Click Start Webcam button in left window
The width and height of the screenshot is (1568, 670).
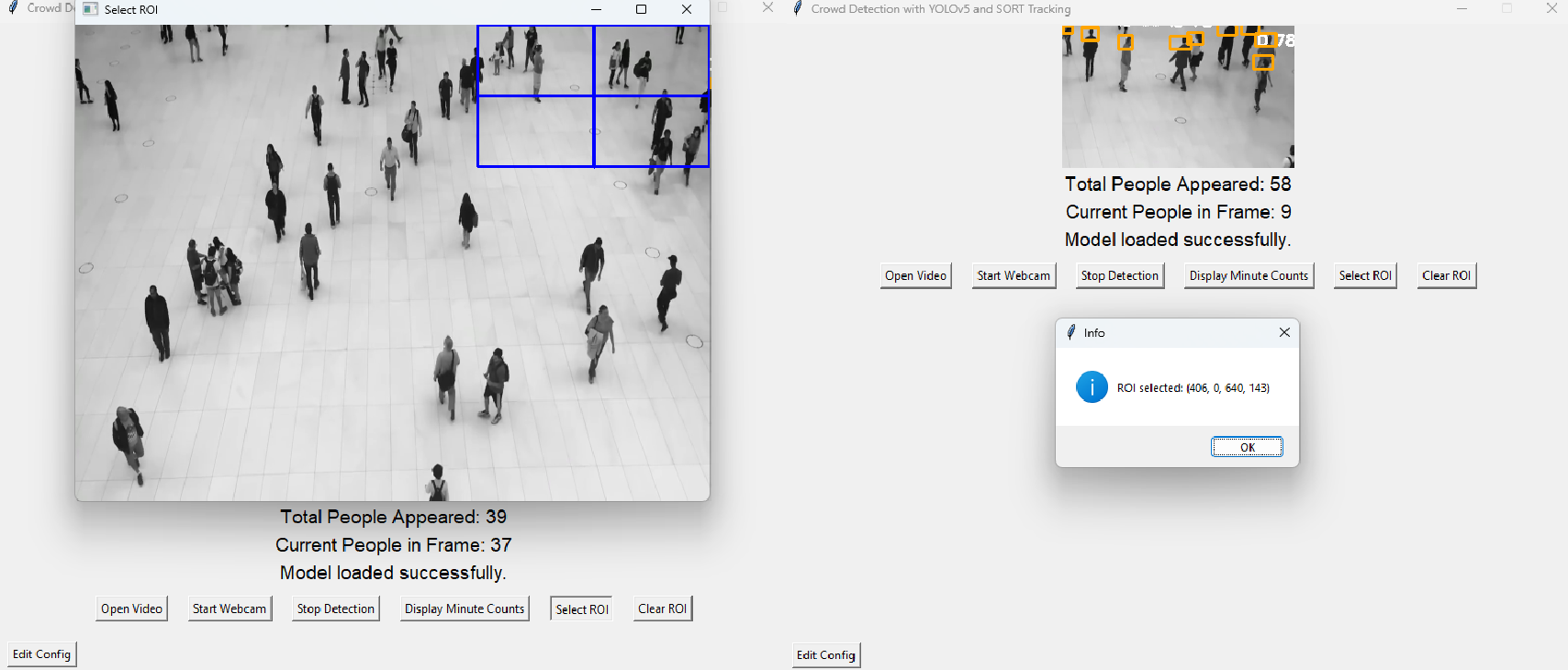click(230, 609)
